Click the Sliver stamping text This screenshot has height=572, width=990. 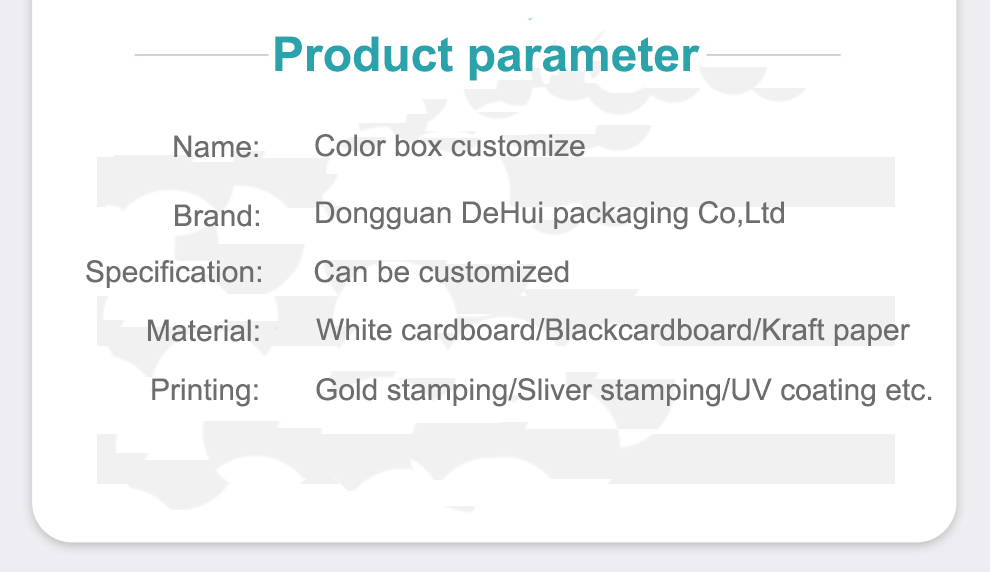(619, 390)
